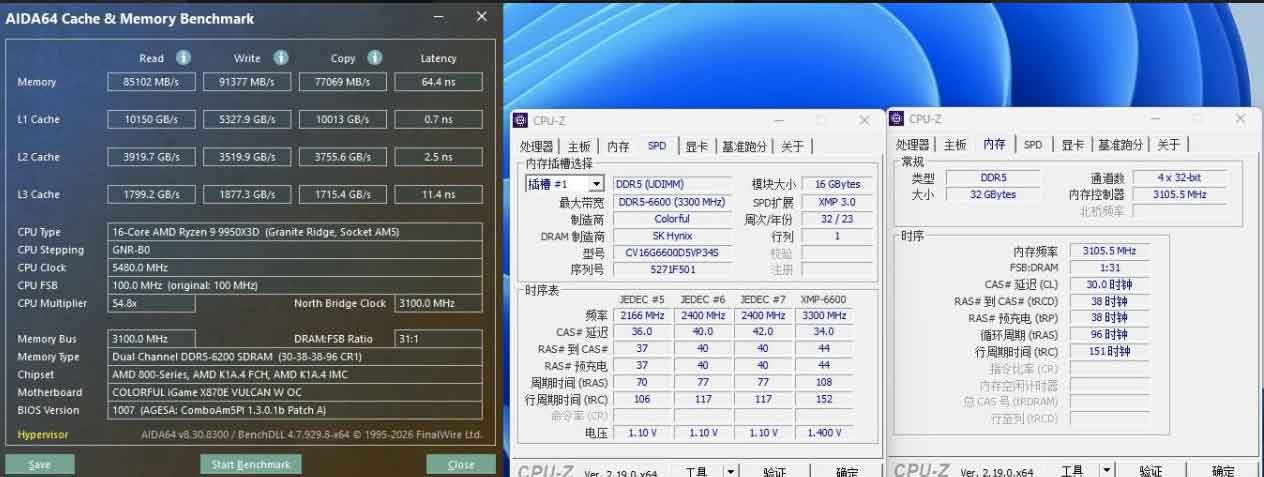
Task: Click the CAS# latency value 30.0 时钟
Action: (x=1108, y=285)
